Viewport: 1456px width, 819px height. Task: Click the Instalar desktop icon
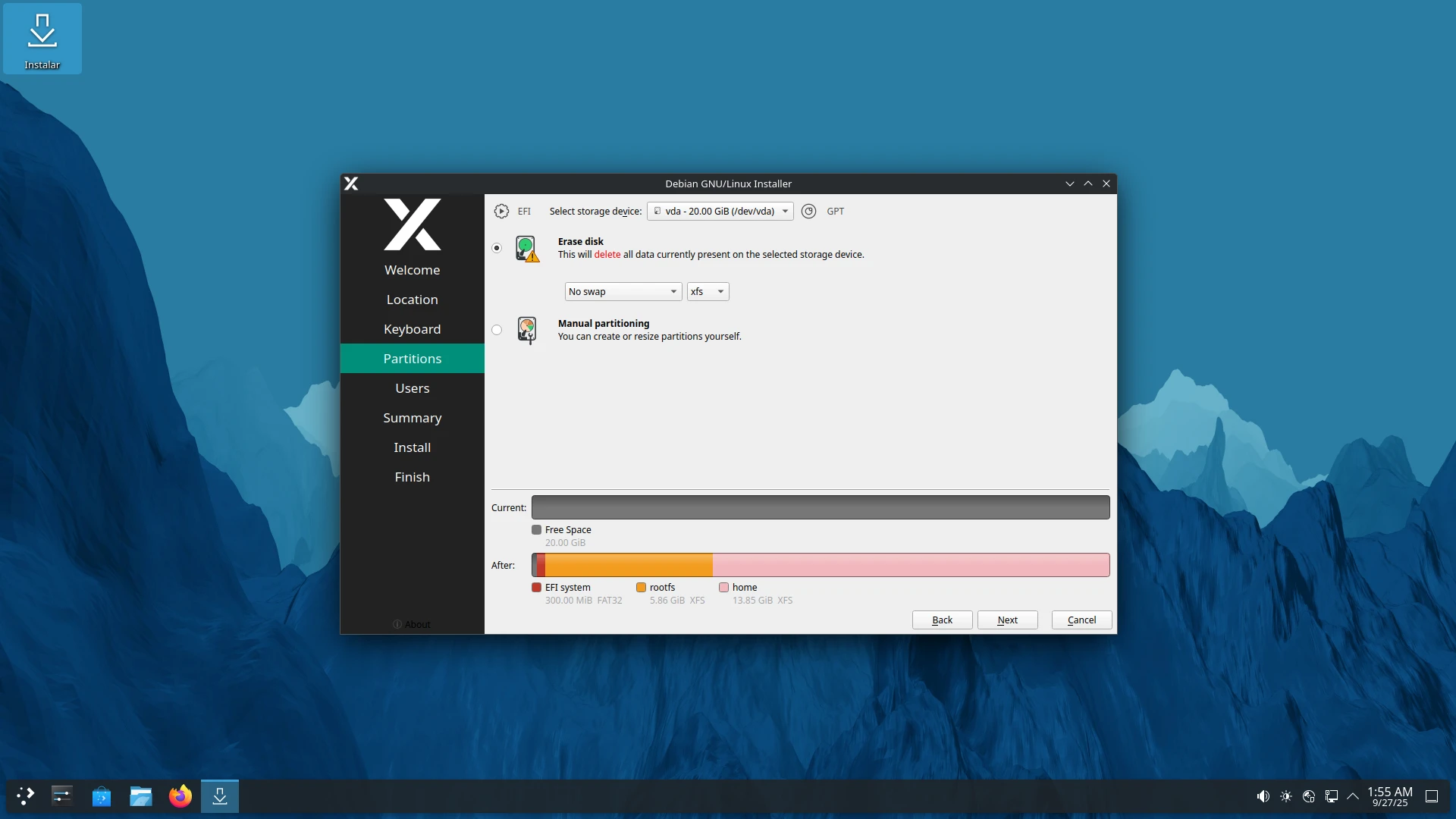click(x=42, y=39)
